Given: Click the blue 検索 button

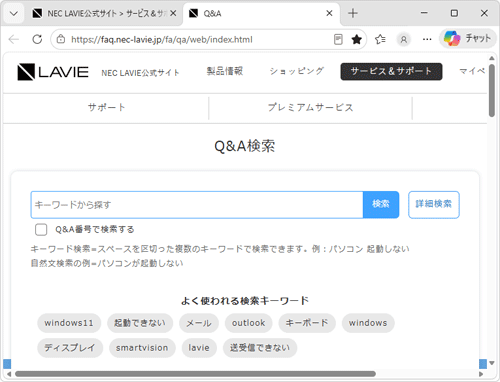Looking at the screenshot, I should [381, 205].
